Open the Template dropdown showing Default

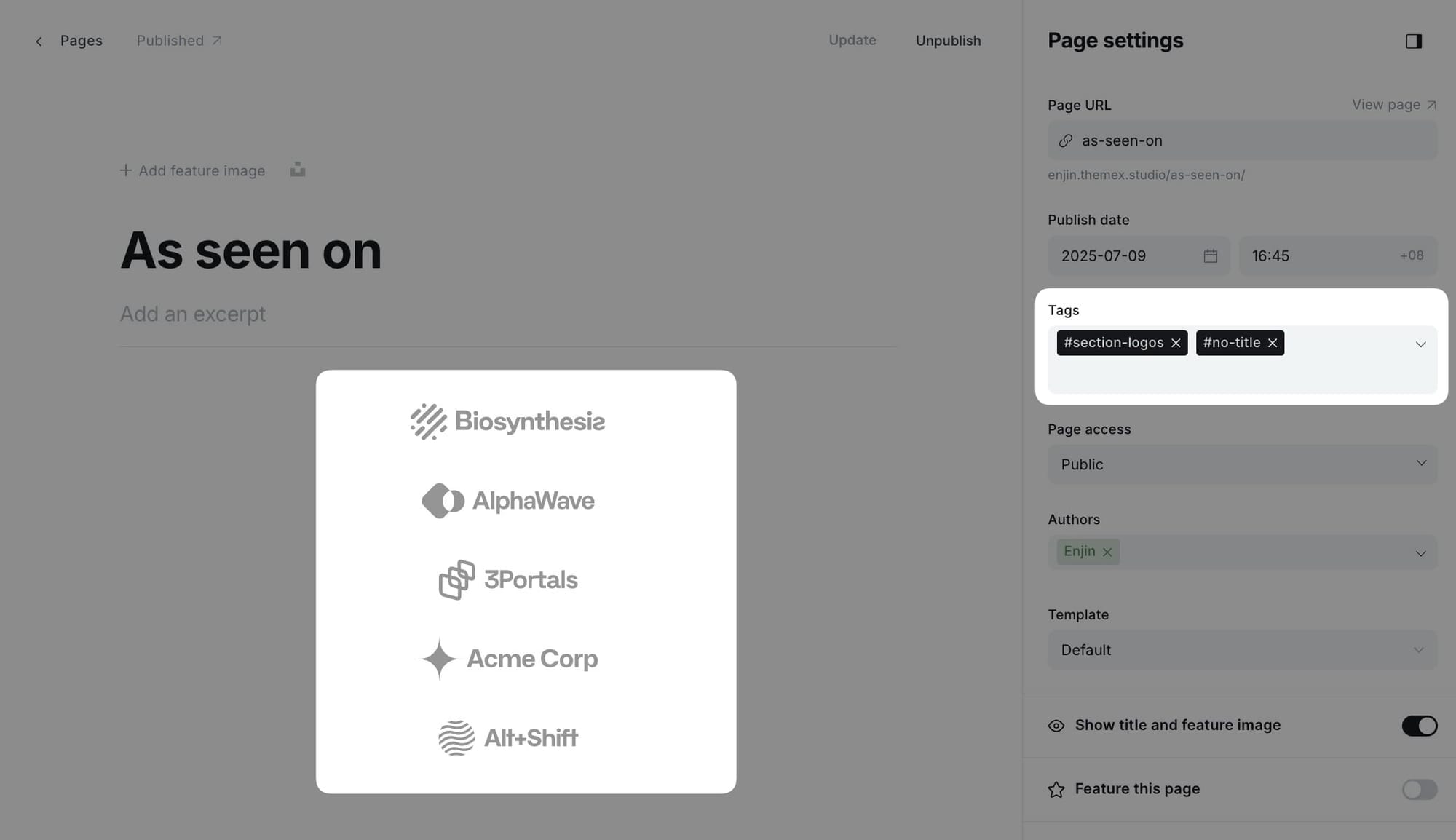pos(1241,649)
